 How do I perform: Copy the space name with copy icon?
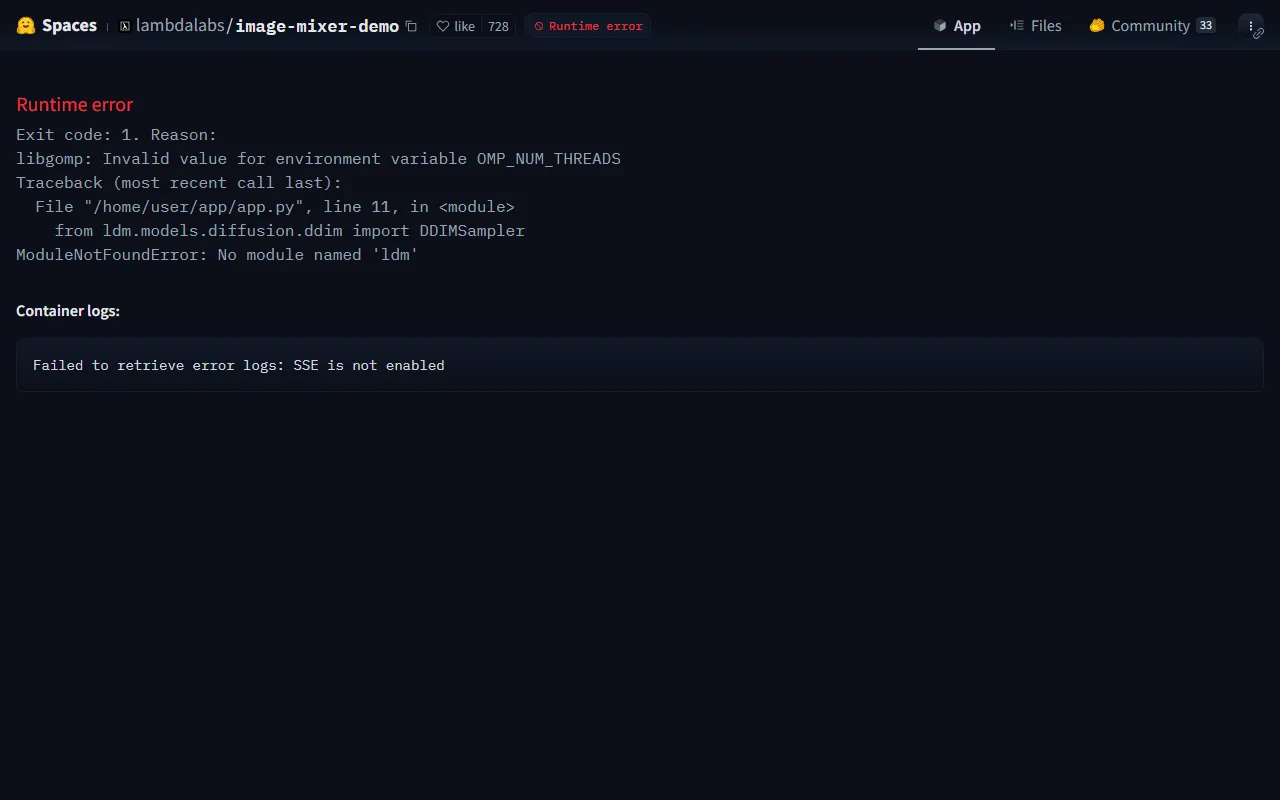411,26
